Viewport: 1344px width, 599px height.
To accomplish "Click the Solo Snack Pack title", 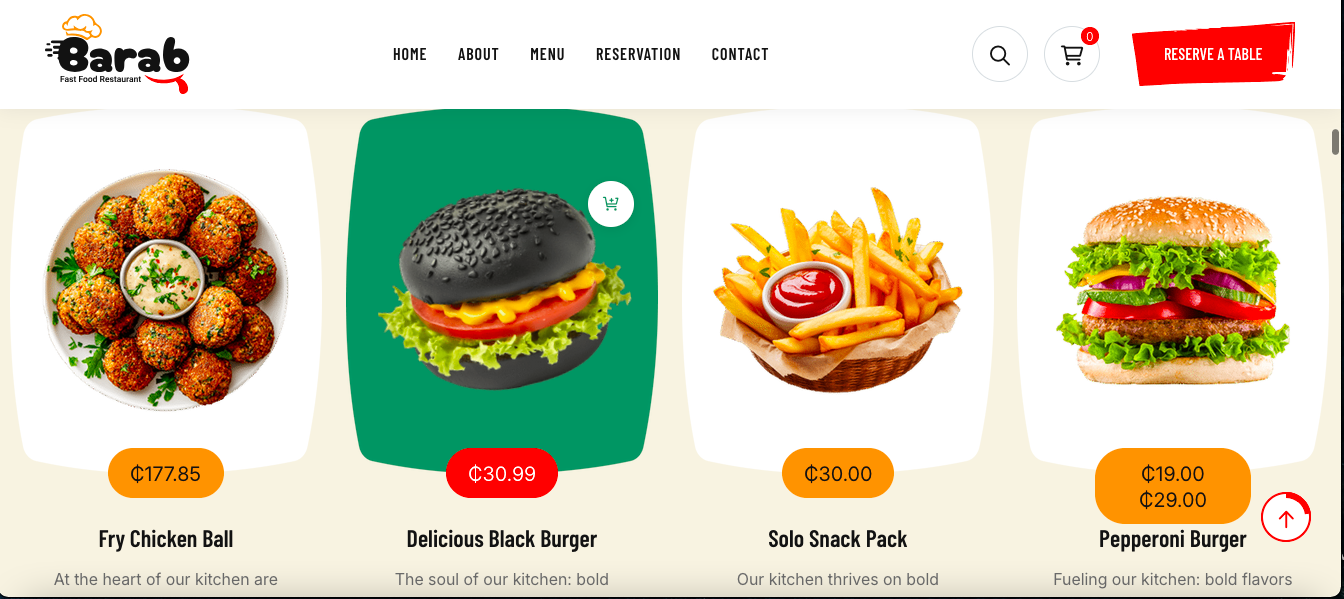I will tap(838, 539).
